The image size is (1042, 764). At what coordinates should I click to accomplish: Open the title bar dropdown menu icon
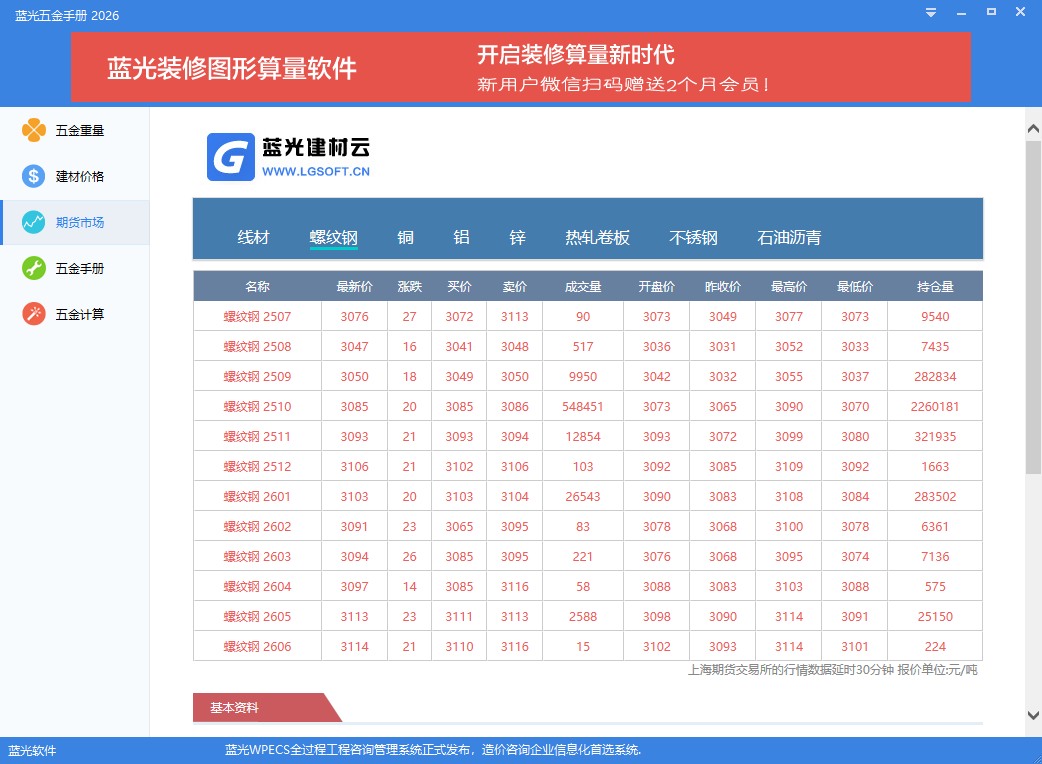coord(930,13)
